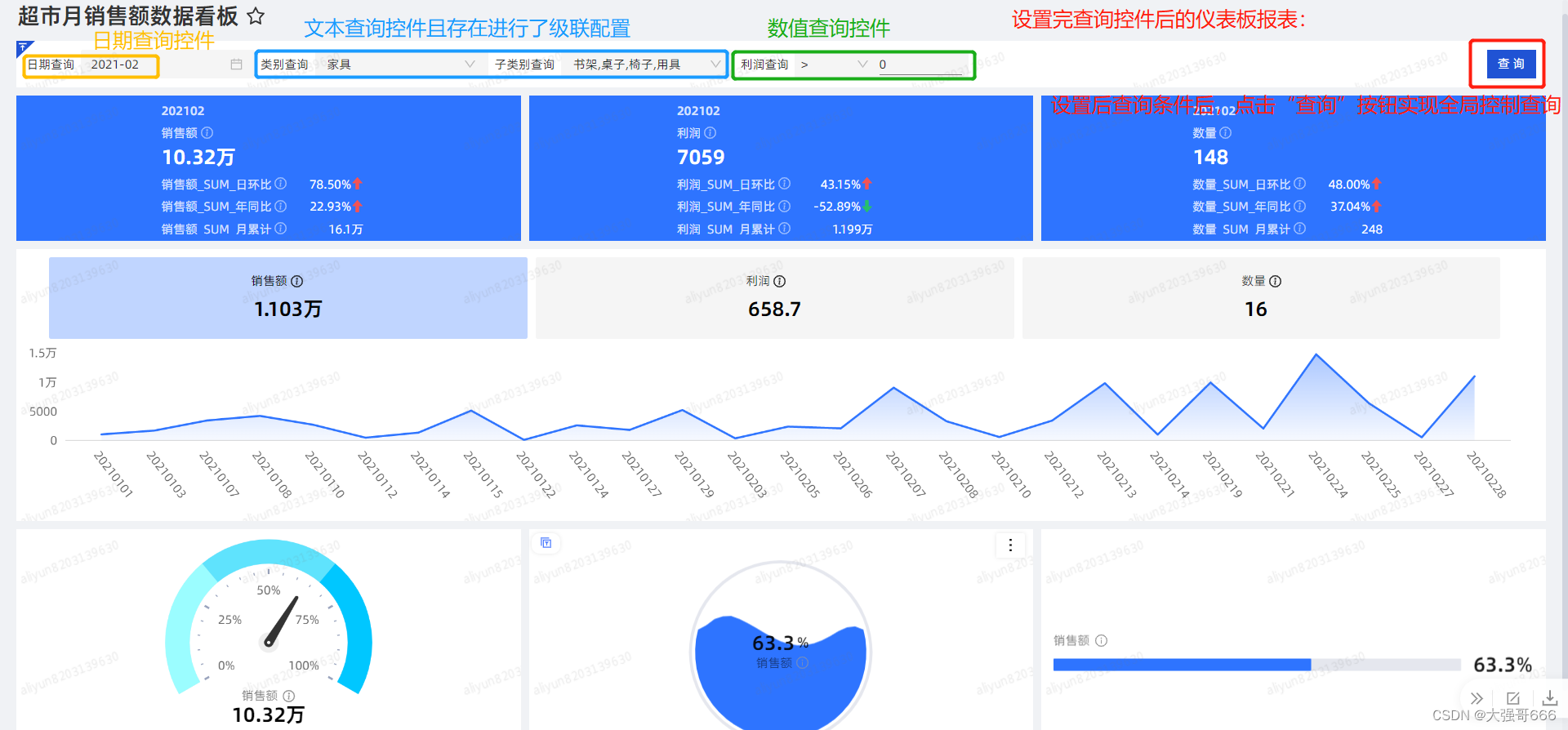The height and width of the screenshot is (730, 1568).
Task: Click the 248 月累计 value
Action: [1372, 229]
